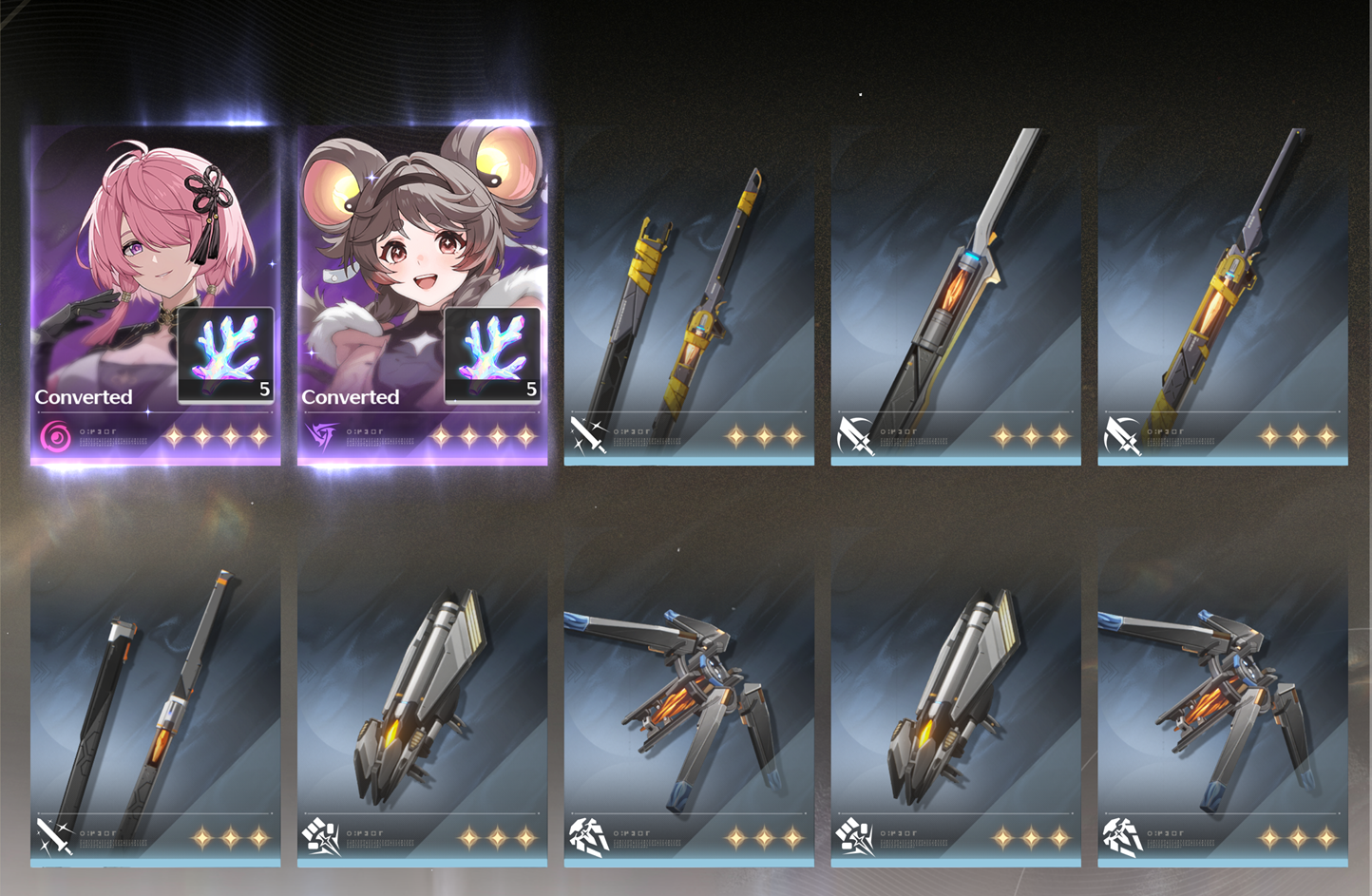Click three-star rating on black sword card
This screenshot has width=1372, height=896.
coord(231,838)
